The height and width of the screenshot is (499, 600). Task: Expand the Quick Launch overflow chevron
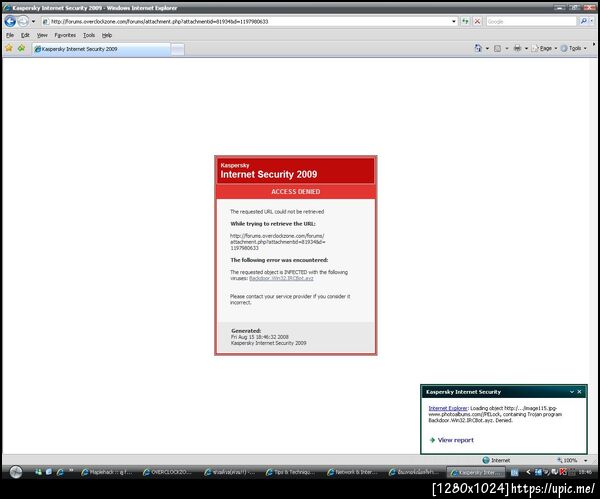[71, 470]
